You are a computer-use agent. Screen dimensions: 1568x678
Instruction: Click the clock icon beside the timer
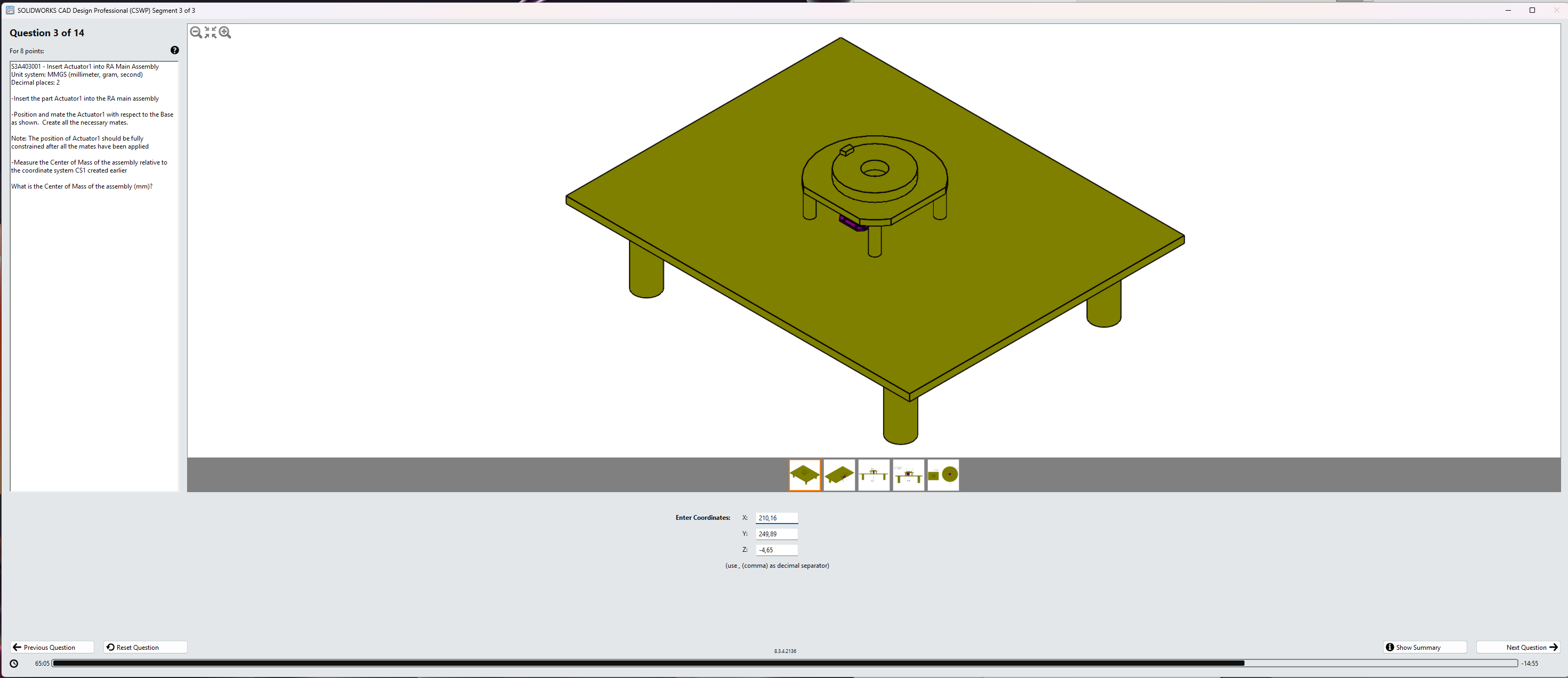click(x=14, y=664)
